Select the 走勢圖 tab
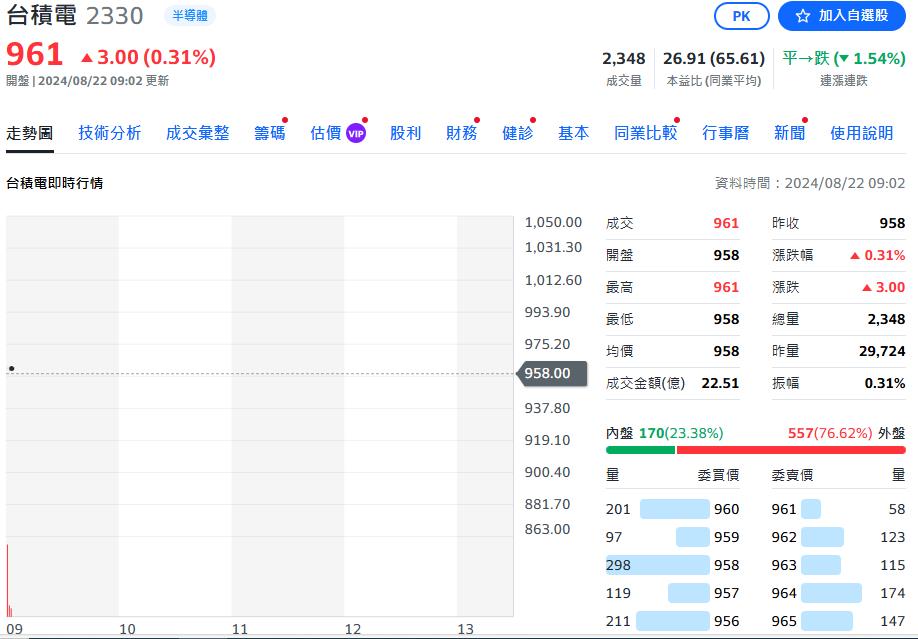This screenshot has height=639, width=918. pos(30,134)
